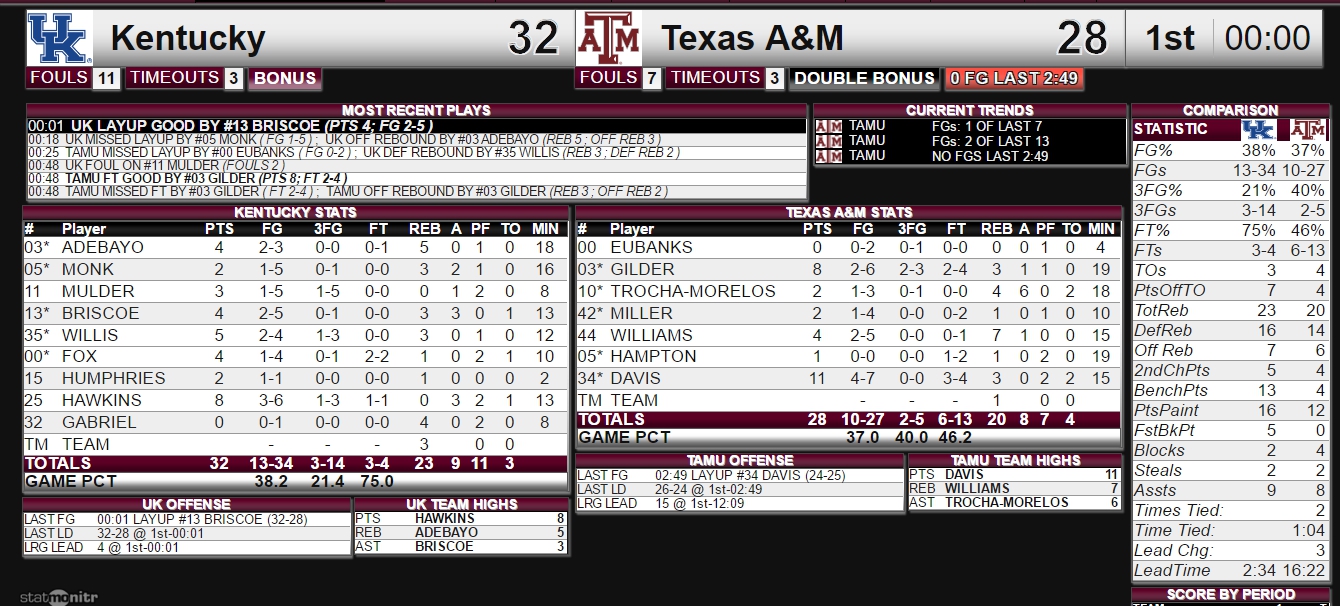1340x606 pixels.
Task: Click the Score By Period header
Action: coord(1231,594)
